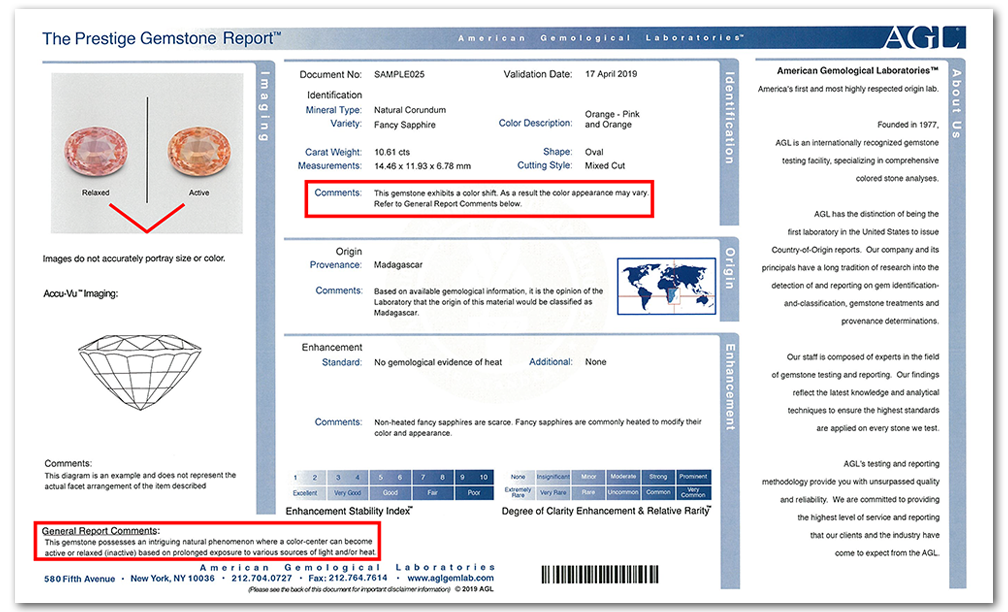Click the barcode at the bottom
The height and width of the screenshot is (612, 1008).
(x=600, y=574)
